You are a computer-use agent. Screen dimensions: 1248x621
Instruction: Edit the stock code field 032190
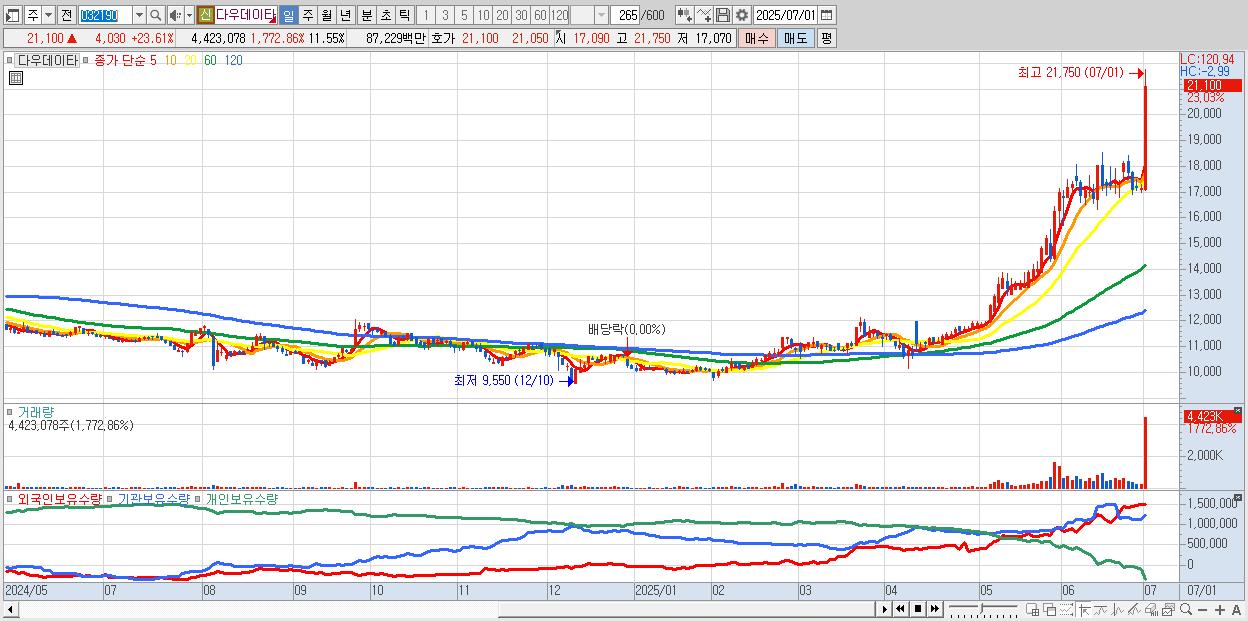105,15
